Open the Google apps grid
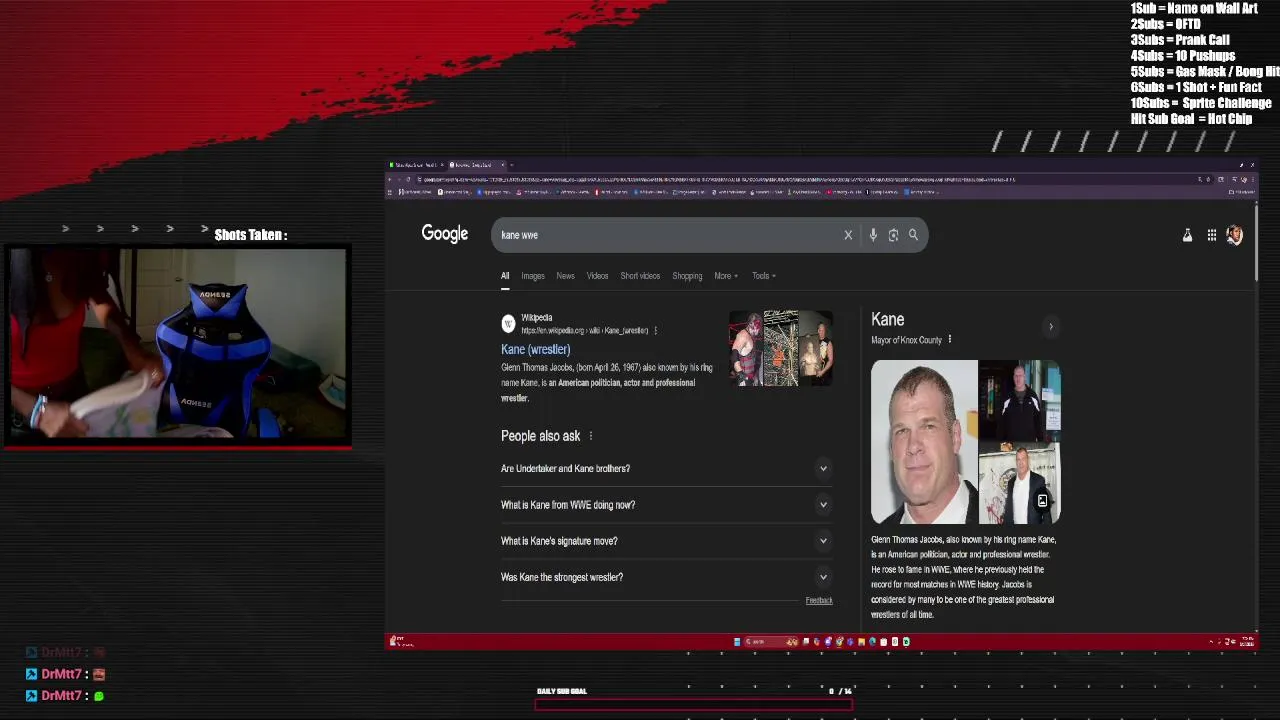The height and width of the screenshot is (720, 1280). coord(1211,235)
